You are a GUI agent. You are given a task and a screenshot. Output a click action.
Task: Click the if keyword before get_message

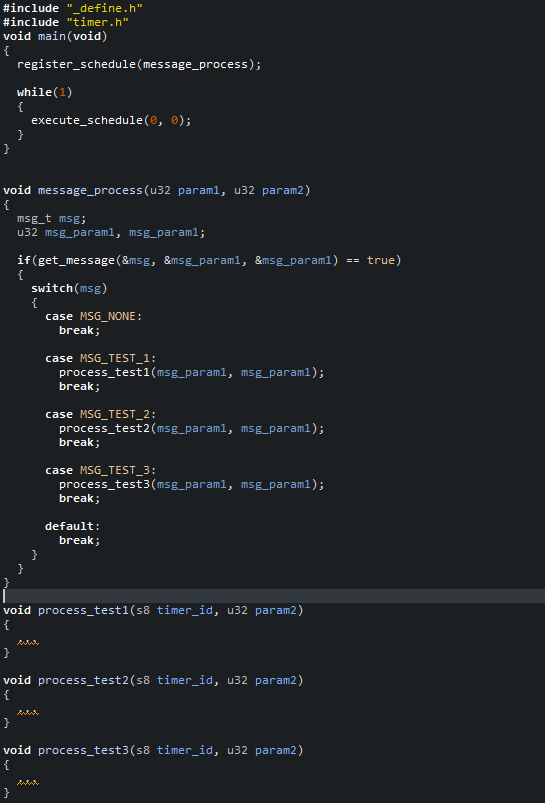[24, 260]
